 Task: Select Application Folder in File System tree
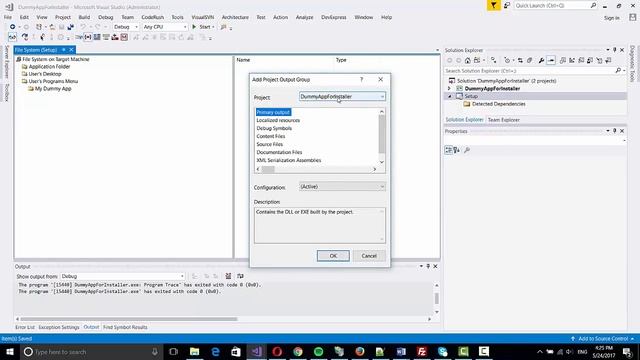coord(49,67)
